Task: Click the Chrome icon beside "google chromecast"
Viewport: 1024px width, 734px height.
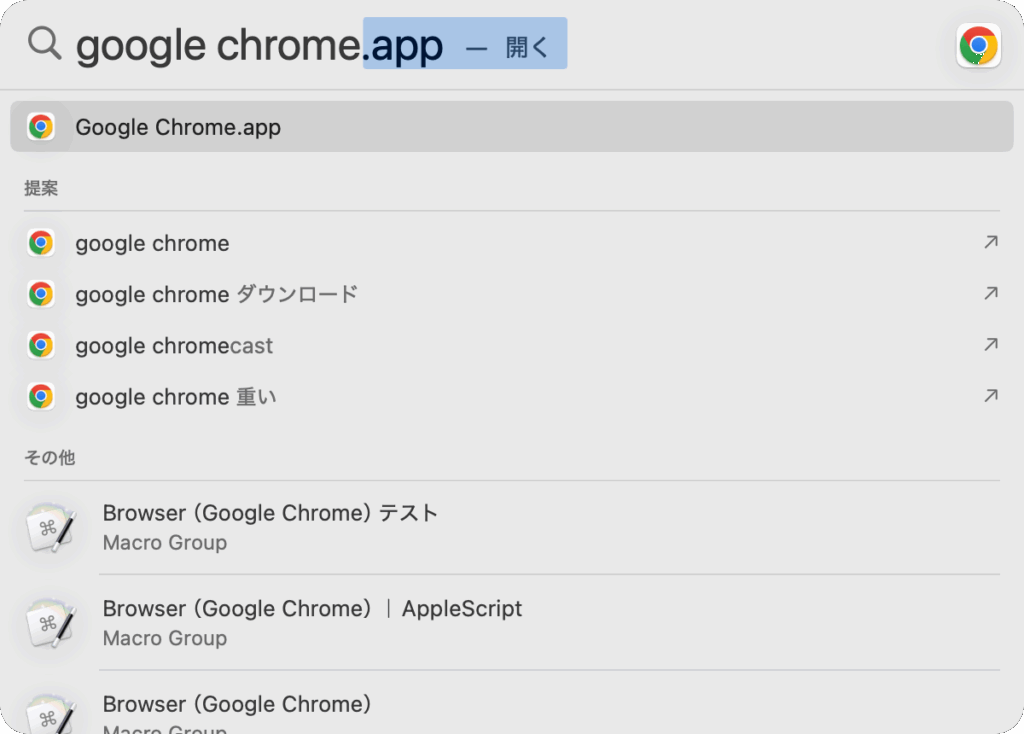Action: click(x=41, y=345)
